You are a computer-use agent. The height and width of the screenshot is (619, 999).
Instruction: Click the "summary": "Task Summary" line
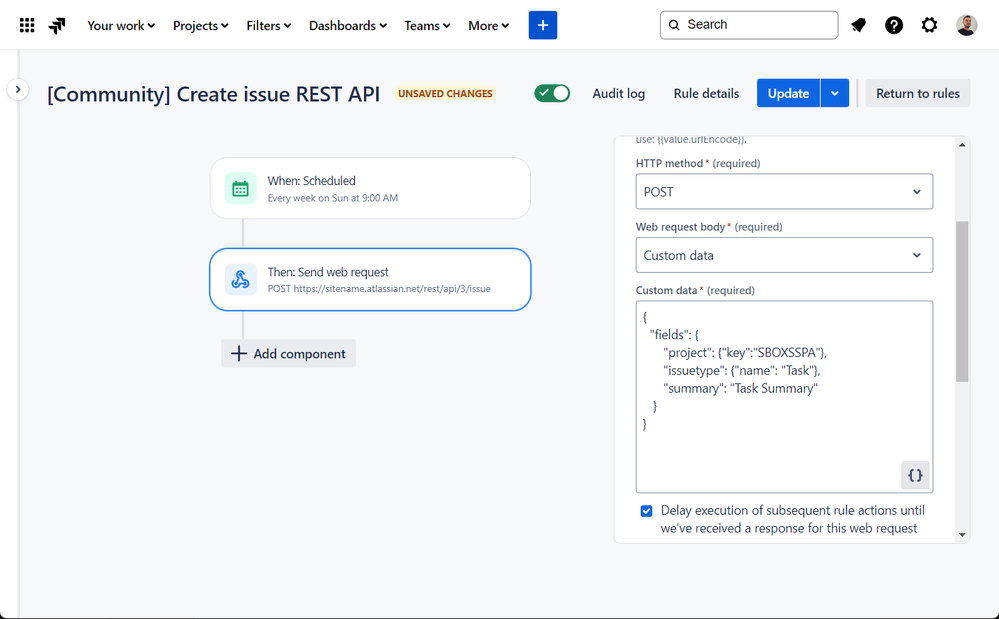point(740,388)
